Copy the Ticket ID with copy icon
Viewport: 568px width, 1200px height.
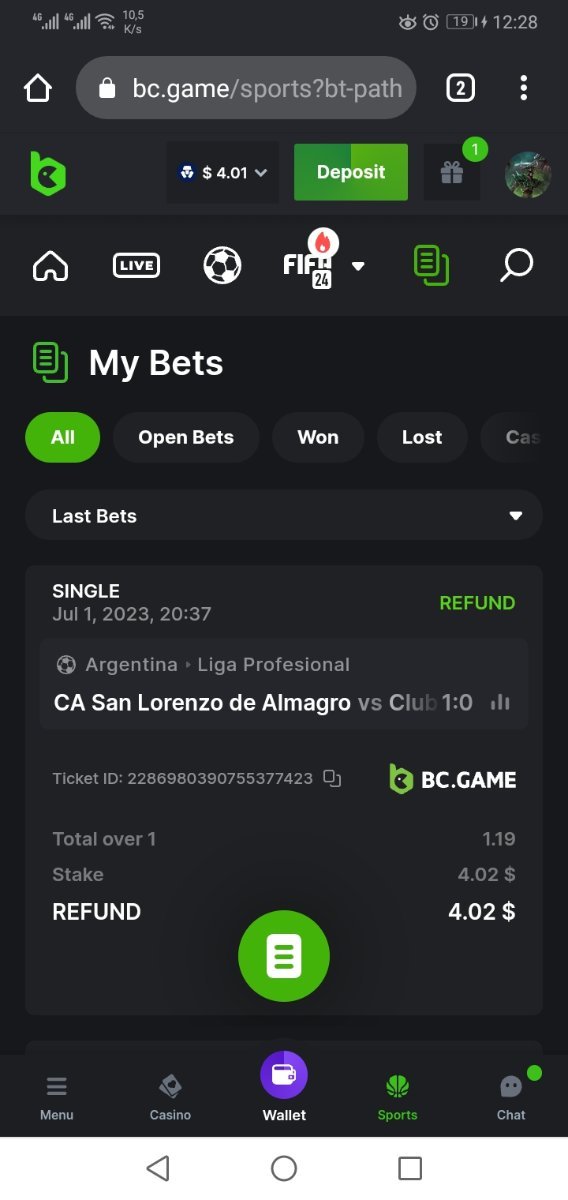333,778
